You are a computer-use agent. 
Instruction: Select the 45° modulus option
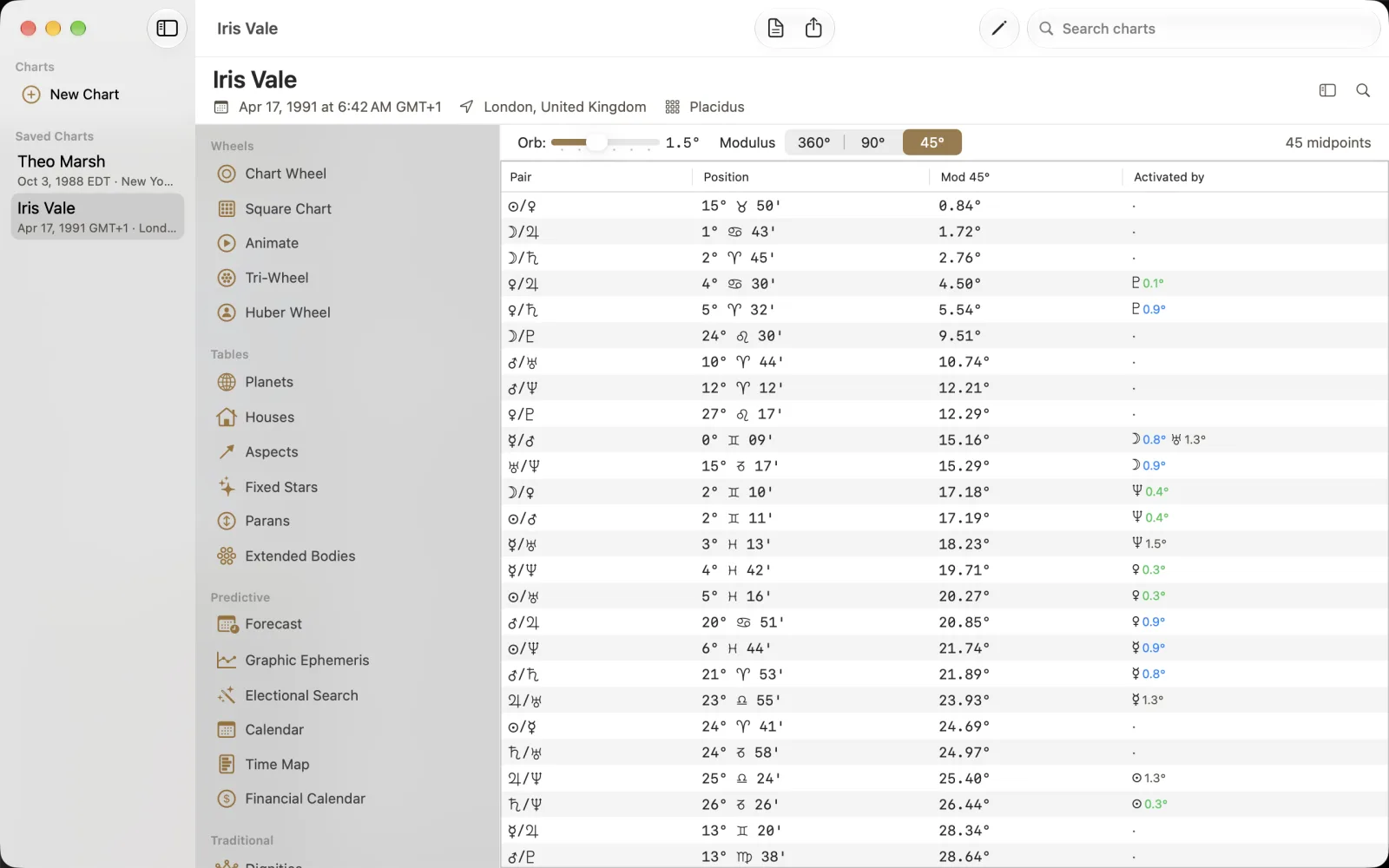[x=932, y=142]
